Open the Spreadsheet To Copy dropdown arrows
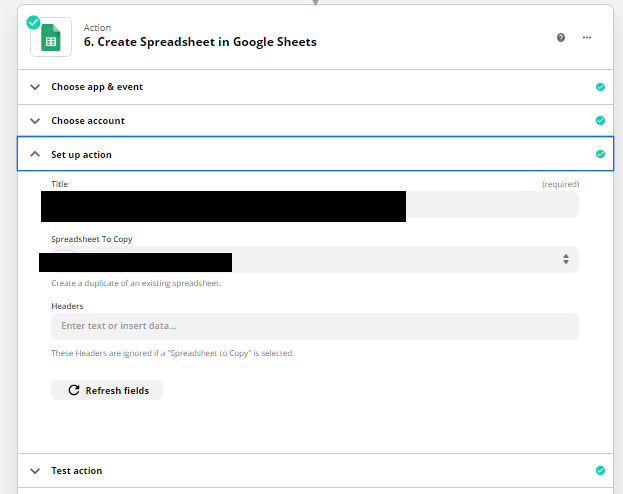 [x=566, y=260]
